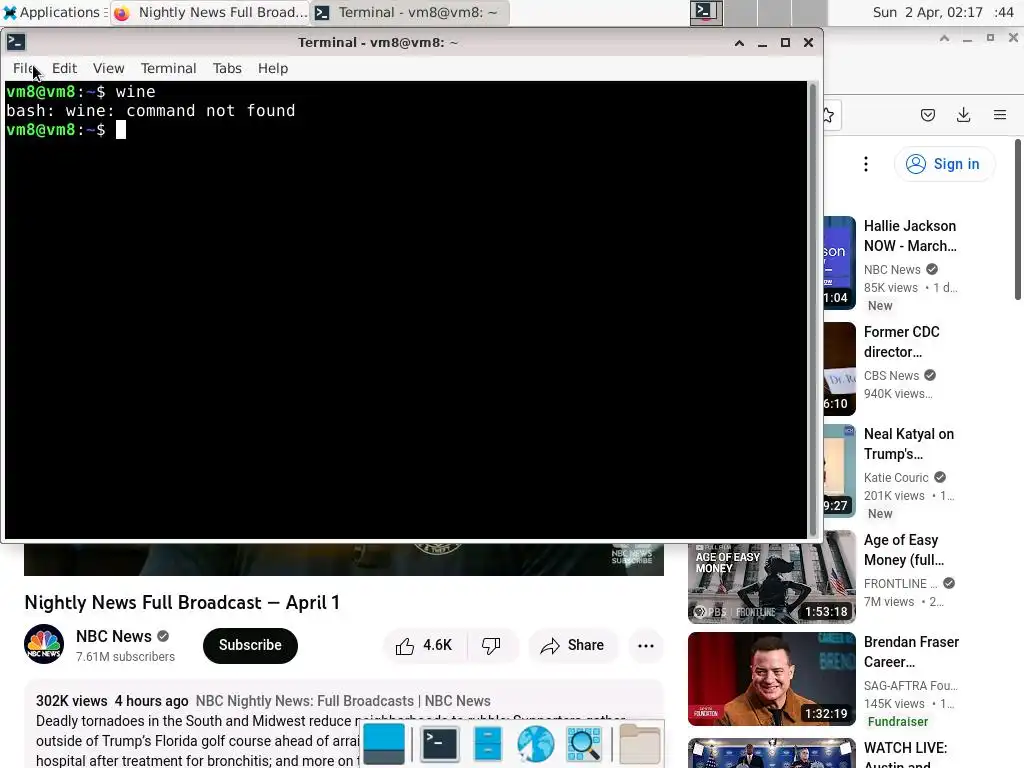Open the terminal window menu icon in the title bar
Screen dimensions: 1024x768
coord(16,42)
